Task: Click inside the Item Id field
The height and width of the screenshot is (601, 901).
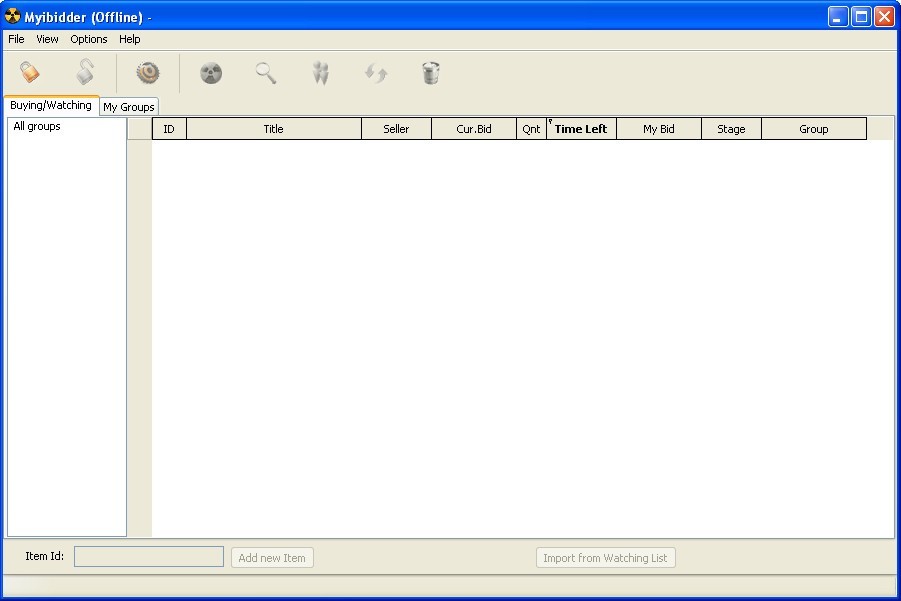Action: coord(148,556)
